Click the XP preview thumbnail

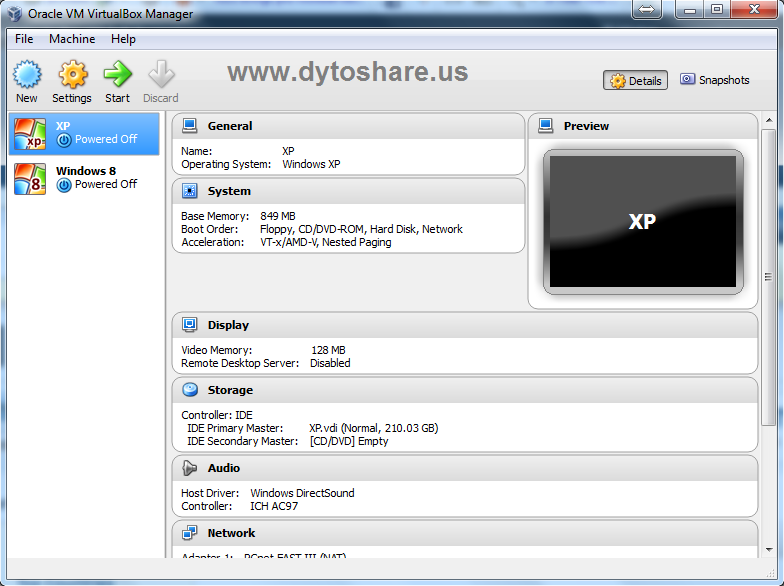[x=643, y=222]
